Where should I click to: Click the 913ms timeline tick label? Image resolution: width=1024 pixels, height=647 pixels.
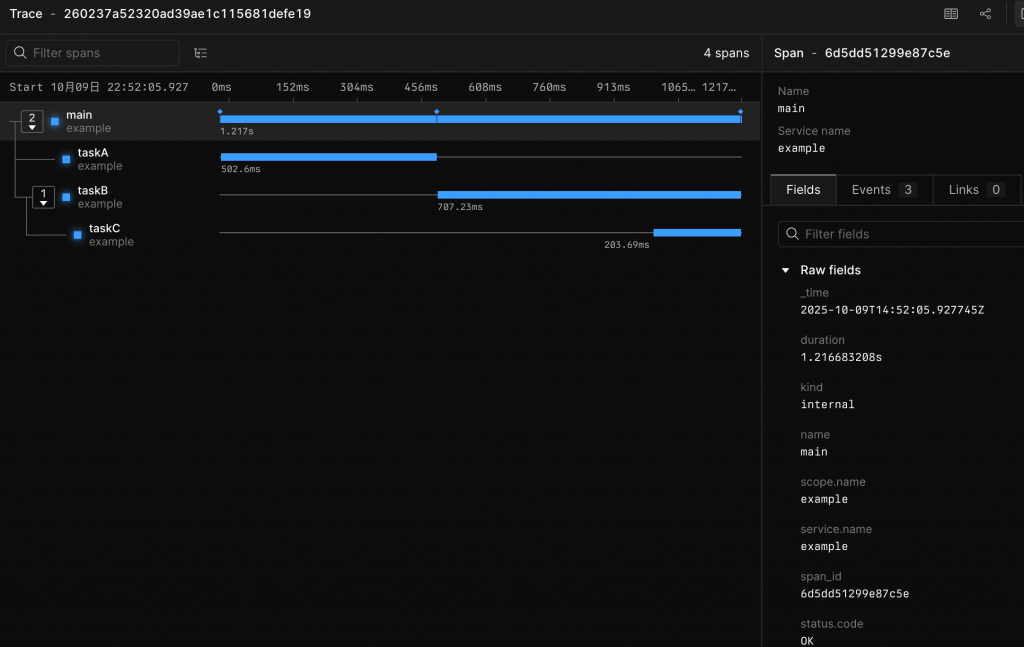(613, 87)
